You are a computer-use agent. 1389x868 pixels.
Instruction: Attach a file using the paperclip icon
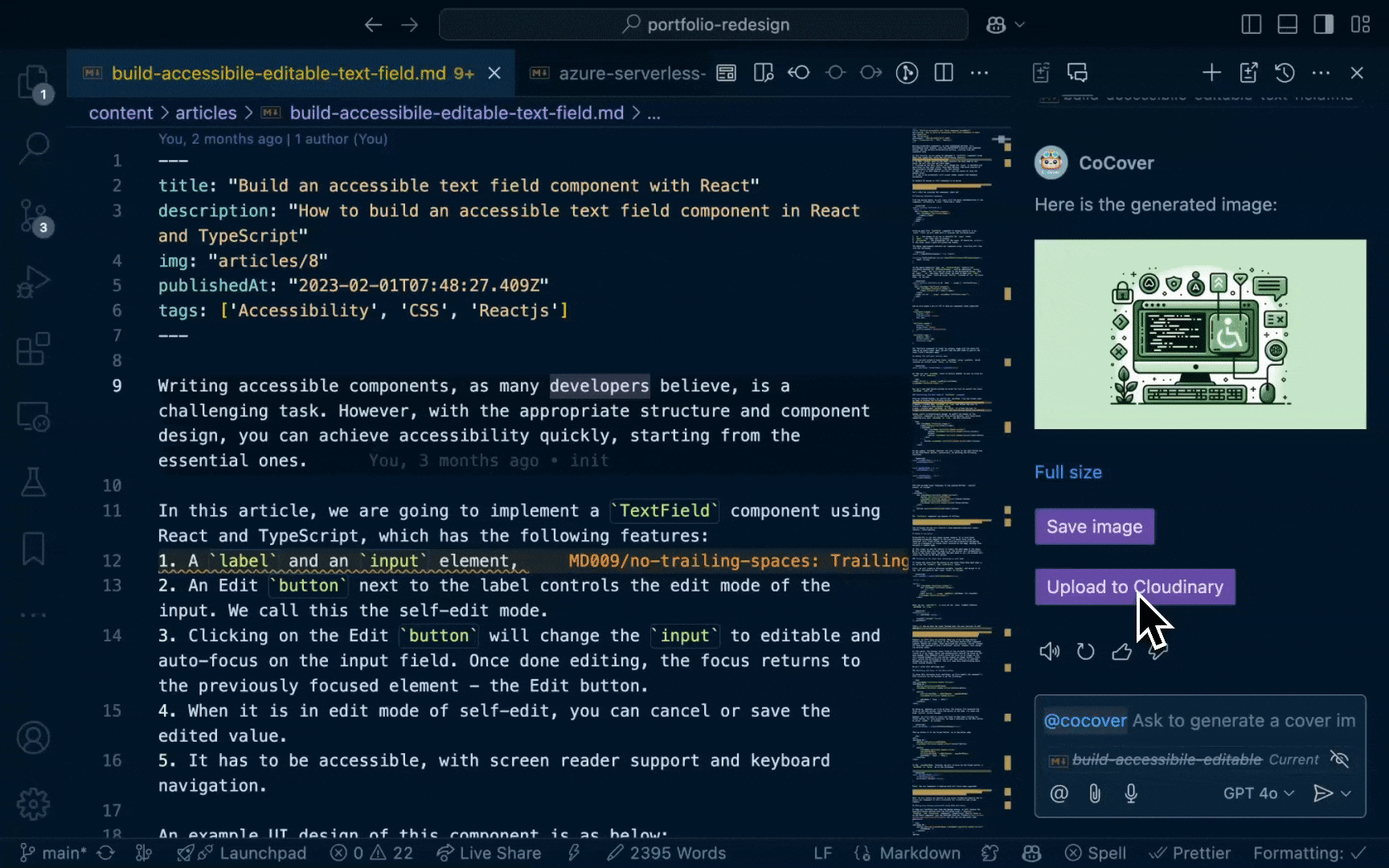[1095, 794]
